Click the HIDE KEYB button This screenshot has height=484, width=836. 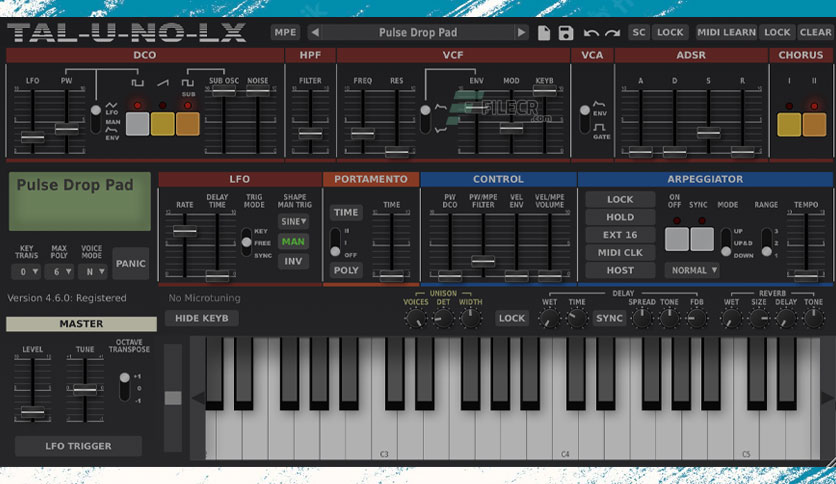pos(202,318)
